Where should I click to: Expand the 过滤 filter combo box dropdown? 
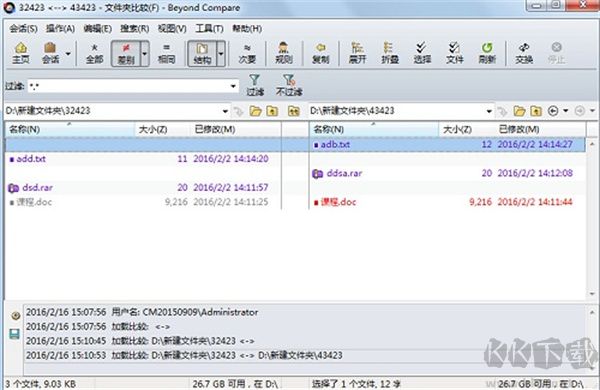coord(233,86)
